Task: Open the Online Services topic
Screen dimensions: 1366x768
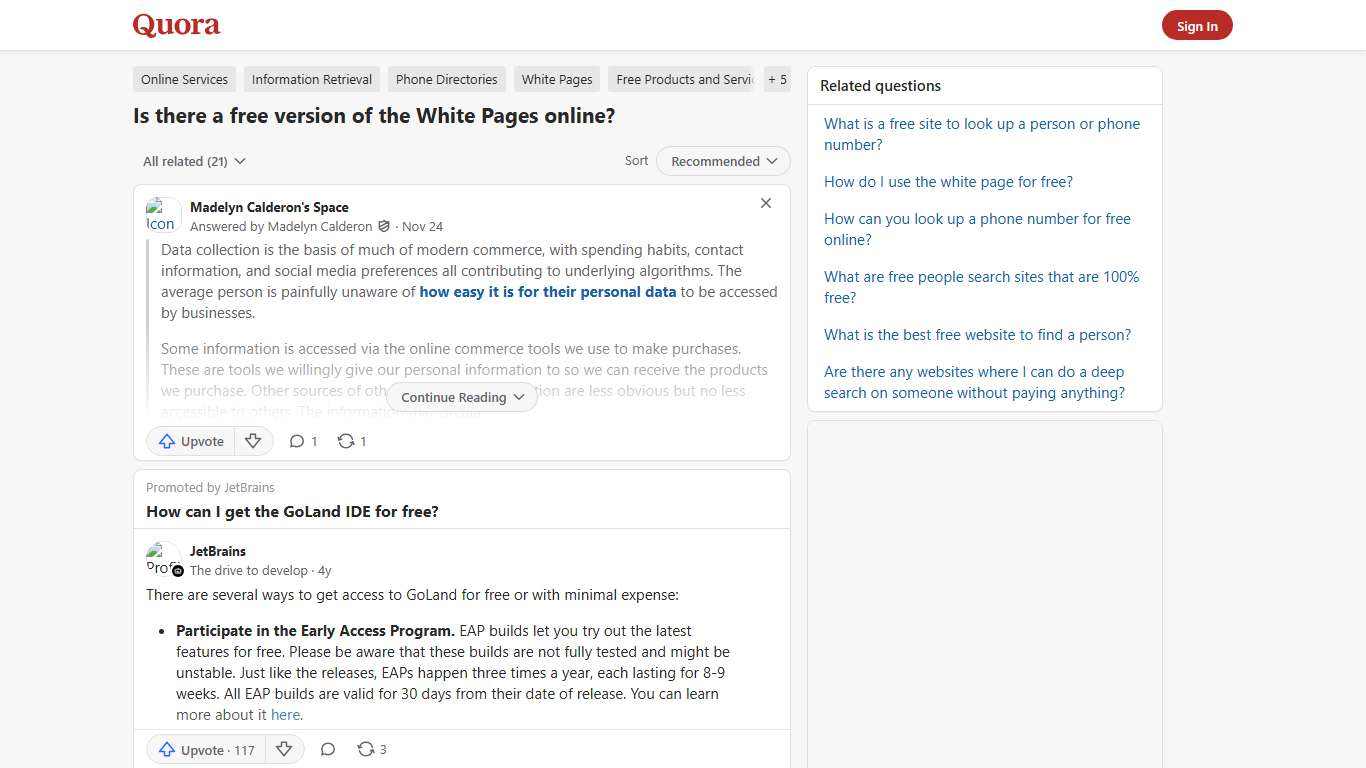Action: point(184,79)
